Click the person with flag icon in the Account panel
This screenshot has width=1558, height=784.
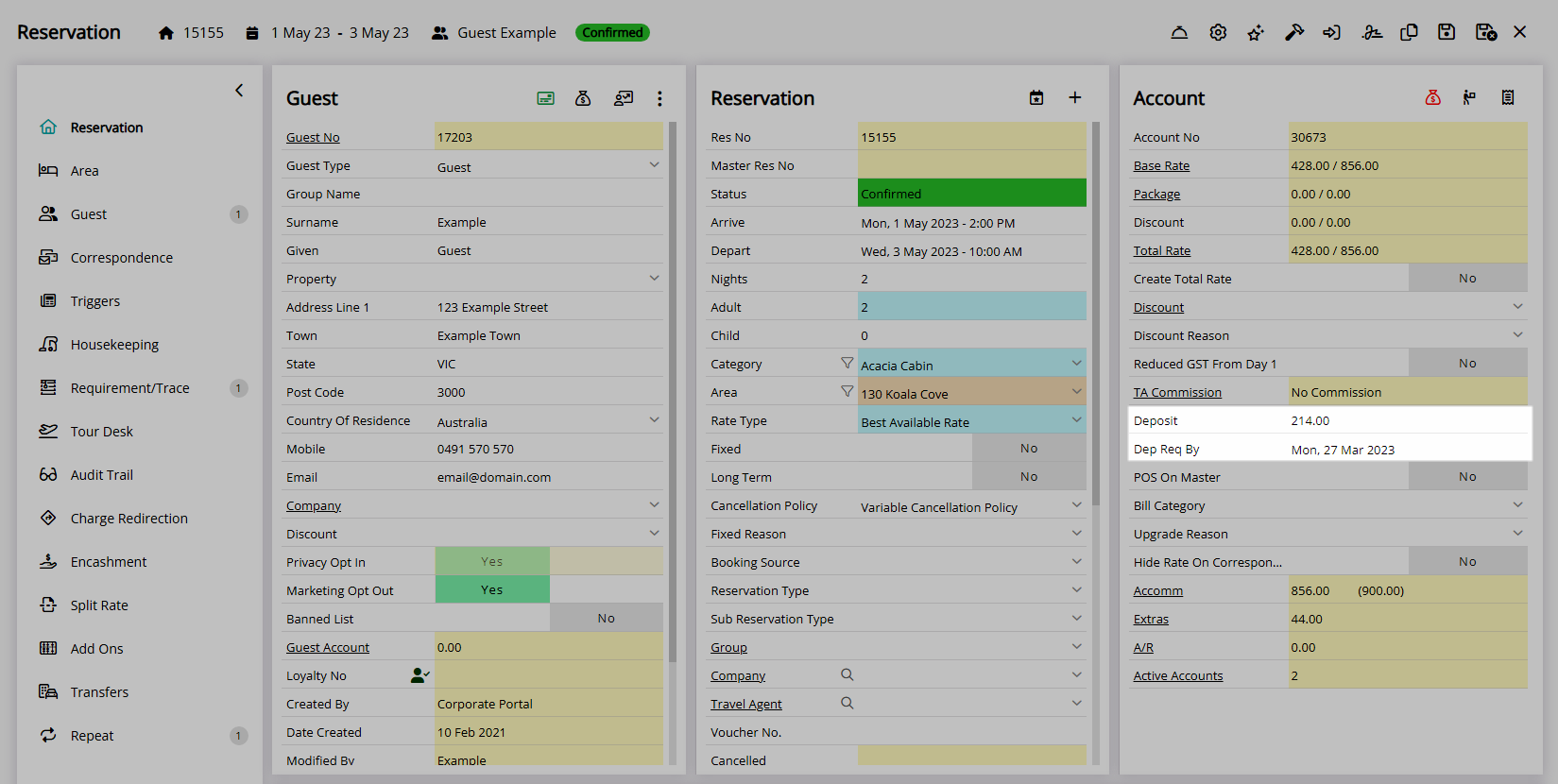coord(1469,97)
